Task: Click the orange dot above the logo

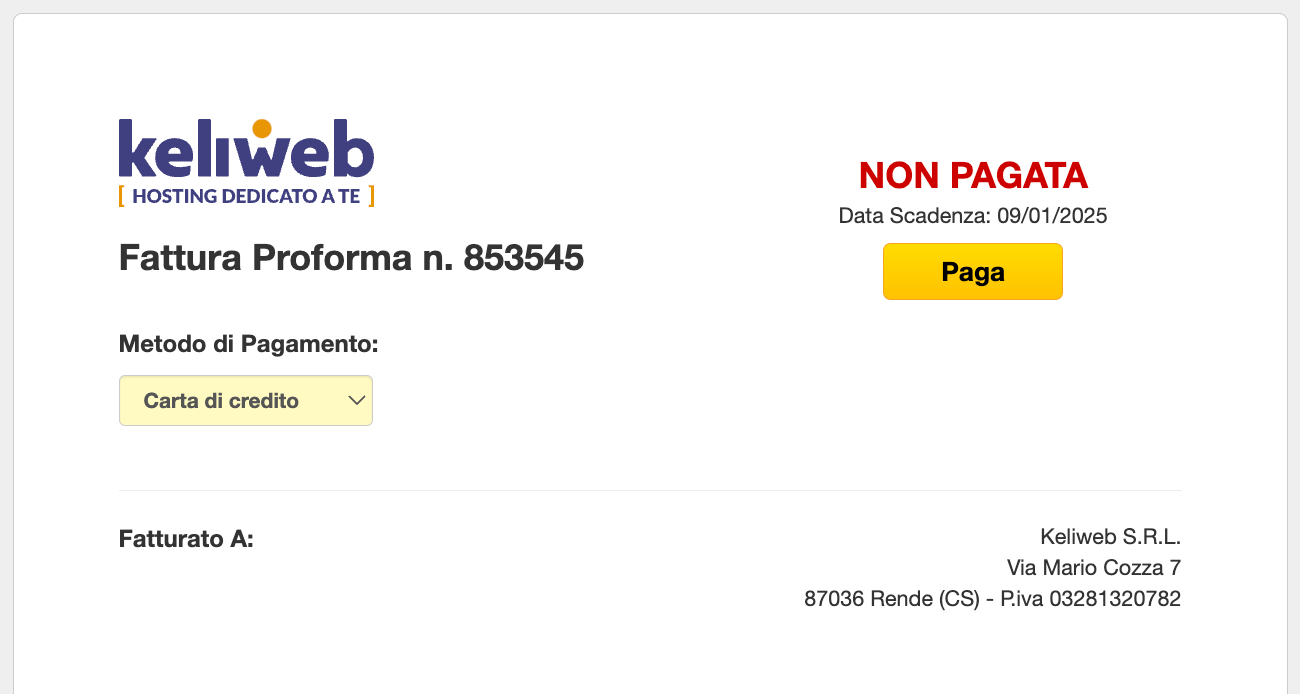Action: point(262,129)
